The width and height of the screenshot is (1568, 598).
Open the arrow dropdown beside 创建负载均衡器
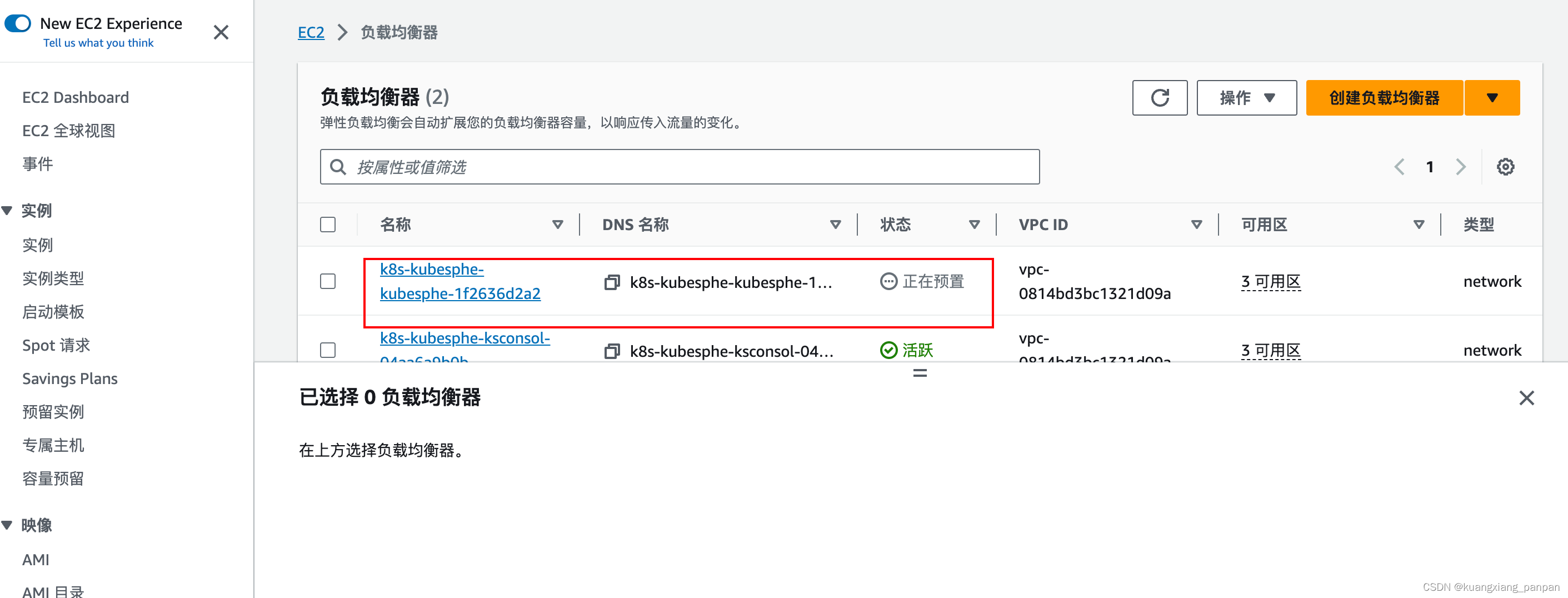pos(1492,97)
